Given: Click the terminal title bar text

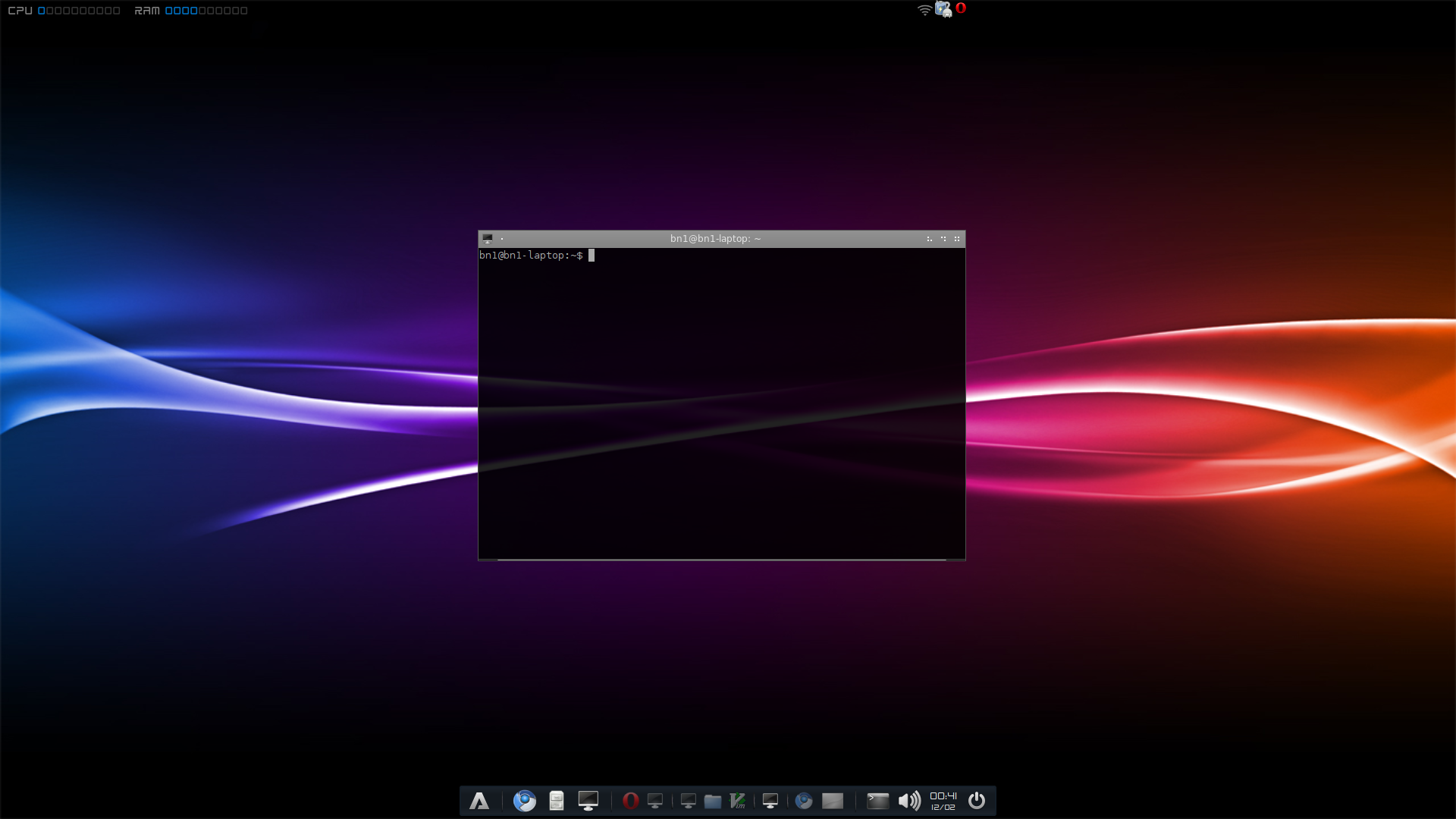Looking at the screenshot, I should (x=715, y=239).
